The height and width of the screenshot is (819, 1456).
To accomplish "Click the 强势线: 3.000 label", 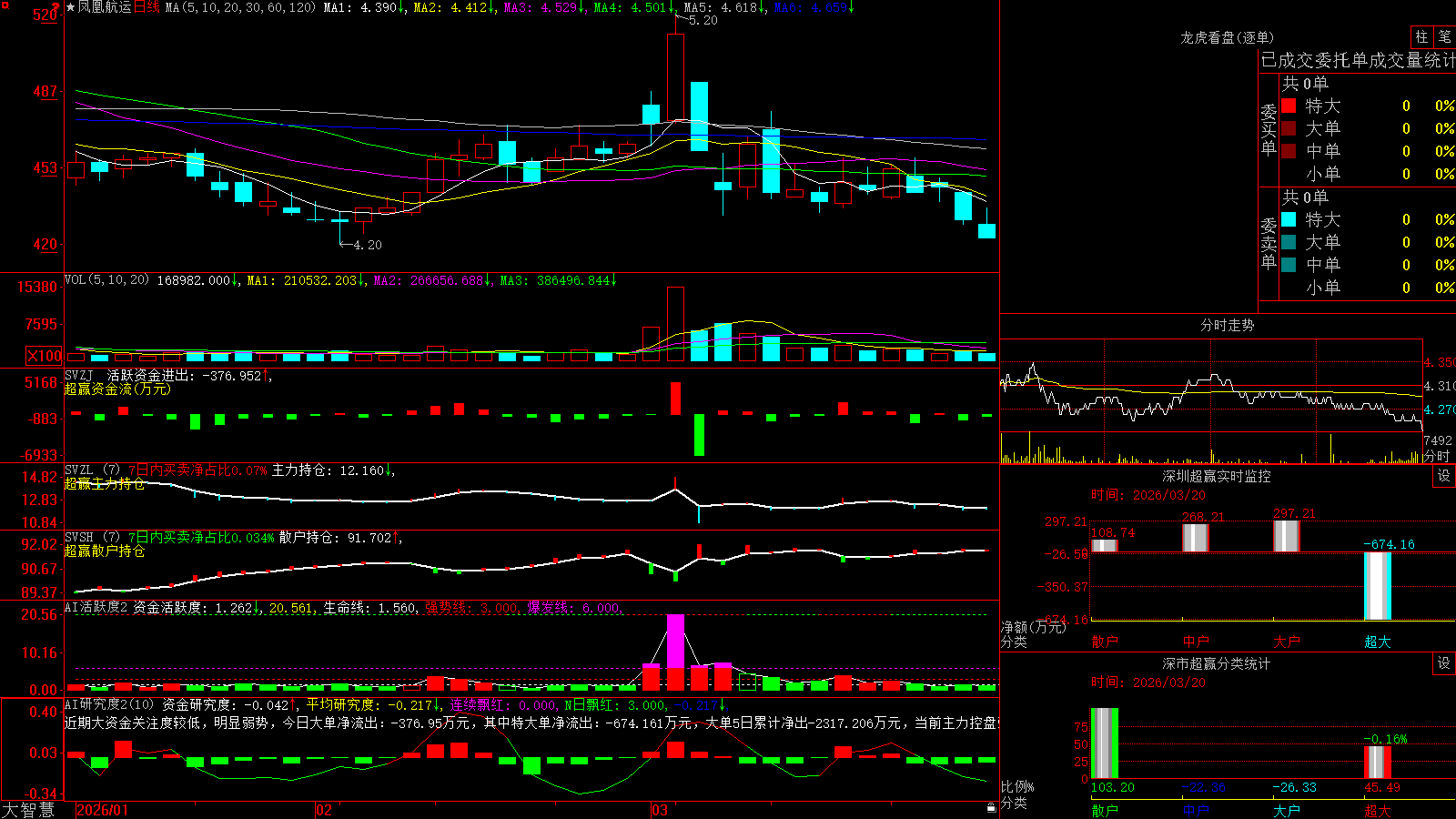I will pyautogui.click(x=472, y=607).
